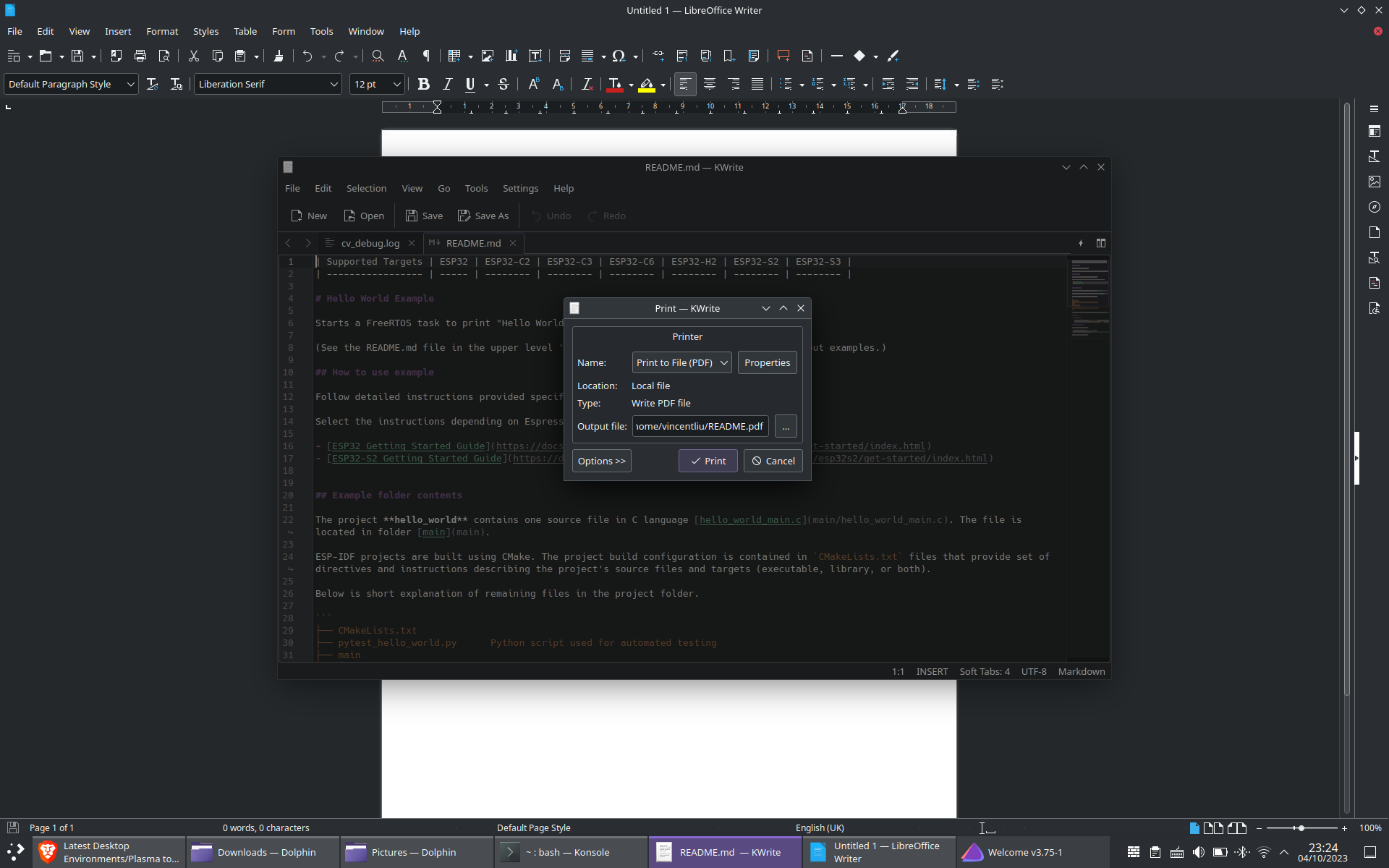1389x868 pixels.
Task: Select Align Left paragraph button
Action: pos(685,84)
